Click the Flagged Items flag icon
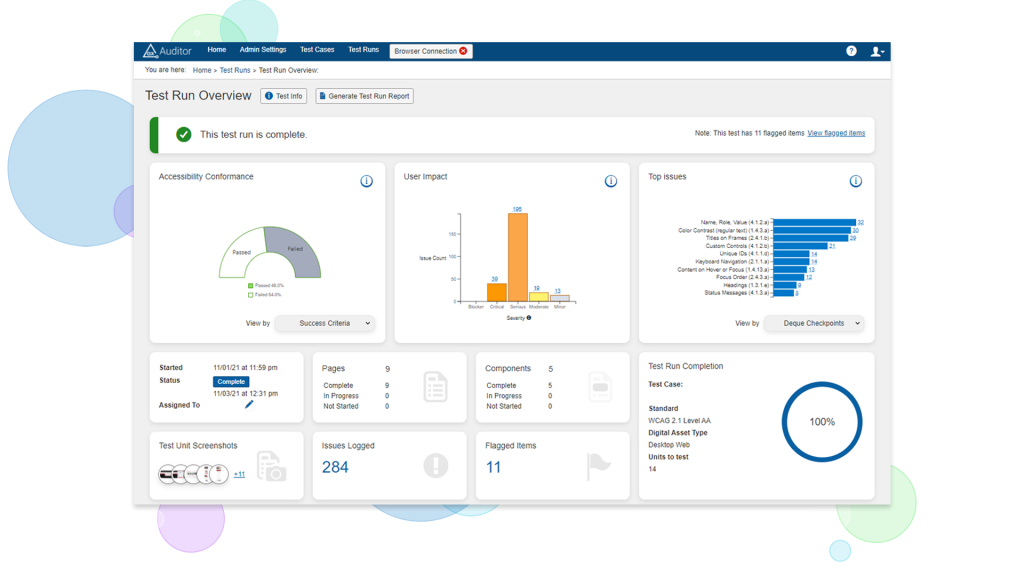The image size is (1024, 576). click(598, 466)
